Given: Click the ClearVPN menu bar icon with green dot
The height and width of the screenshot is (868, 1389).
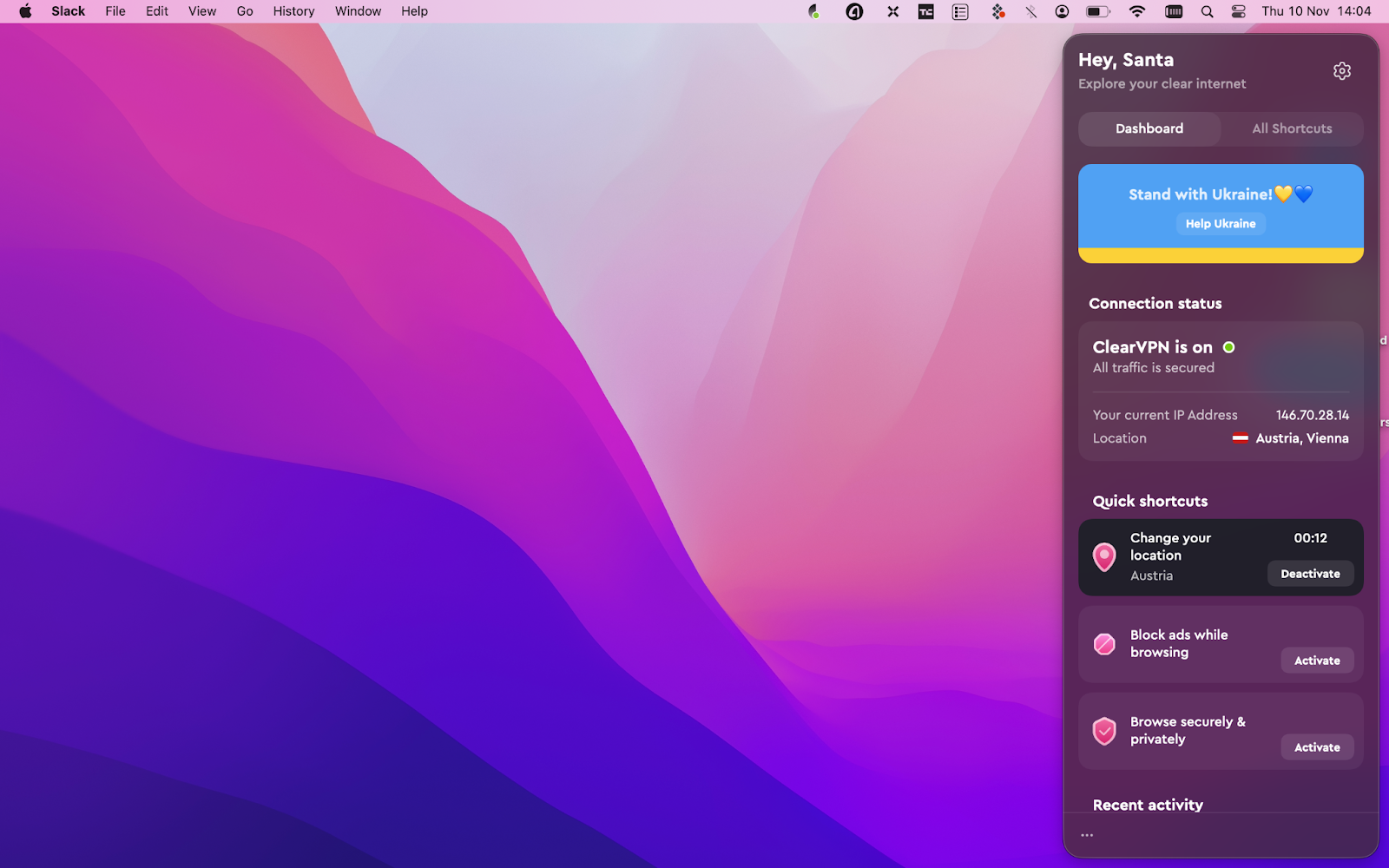Looking at the screenshot, I should (x=813, y=11).
